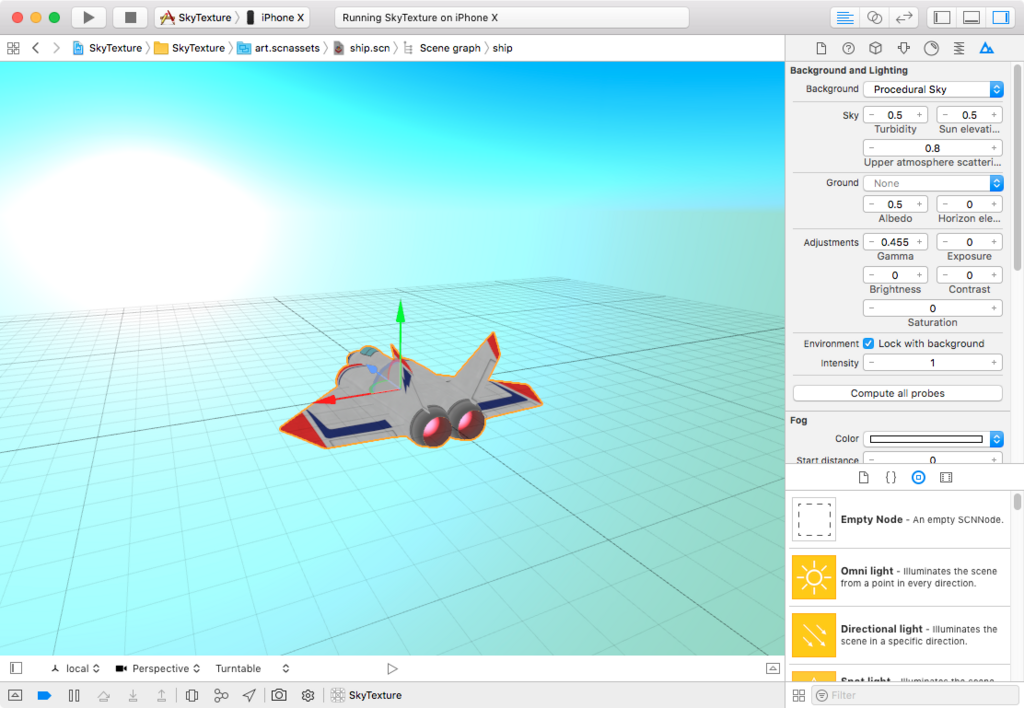This screenshot has height=708, width=1024.
Task: Increase the Albedo value
Action: 920,204
